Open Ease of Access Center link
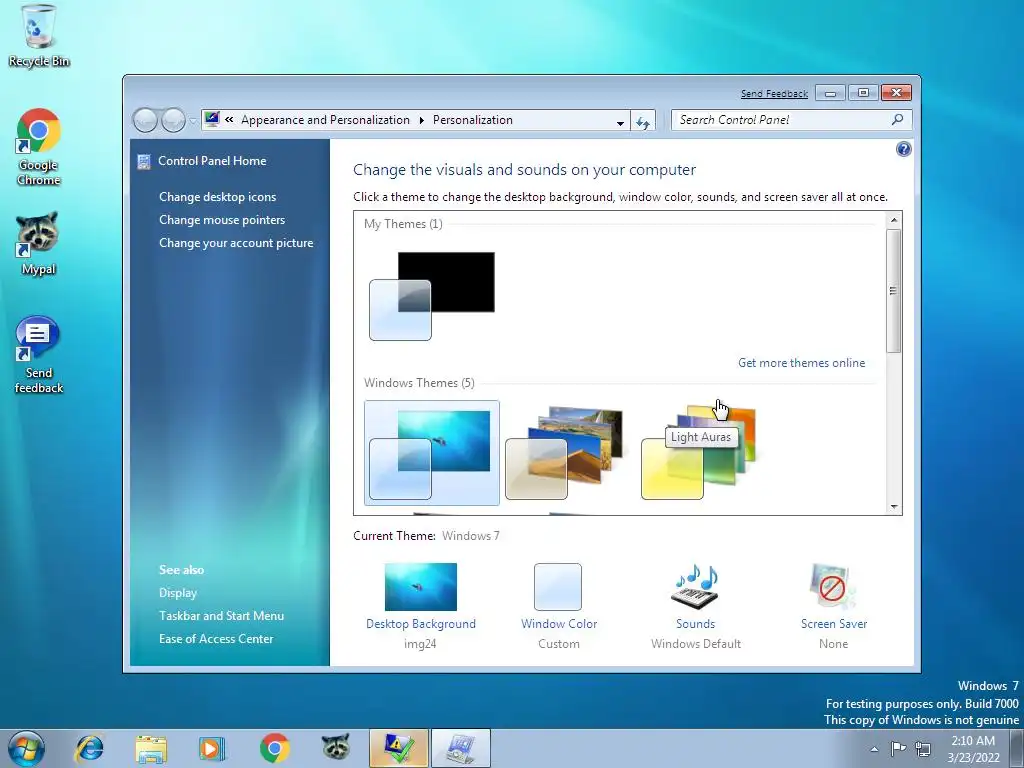This screenshot has height=768, width=1024. point(216,639)
